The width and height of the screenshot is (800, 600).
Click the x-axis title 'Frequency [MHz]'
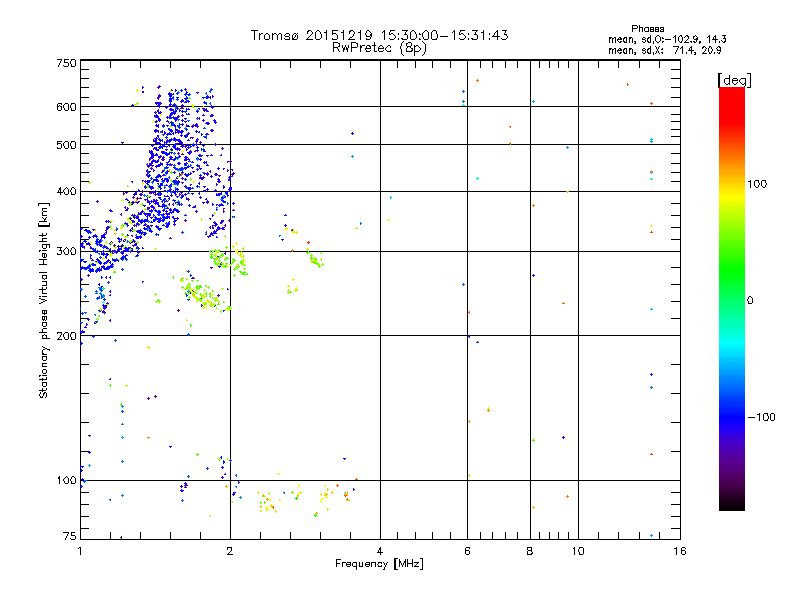pos(379,564)
